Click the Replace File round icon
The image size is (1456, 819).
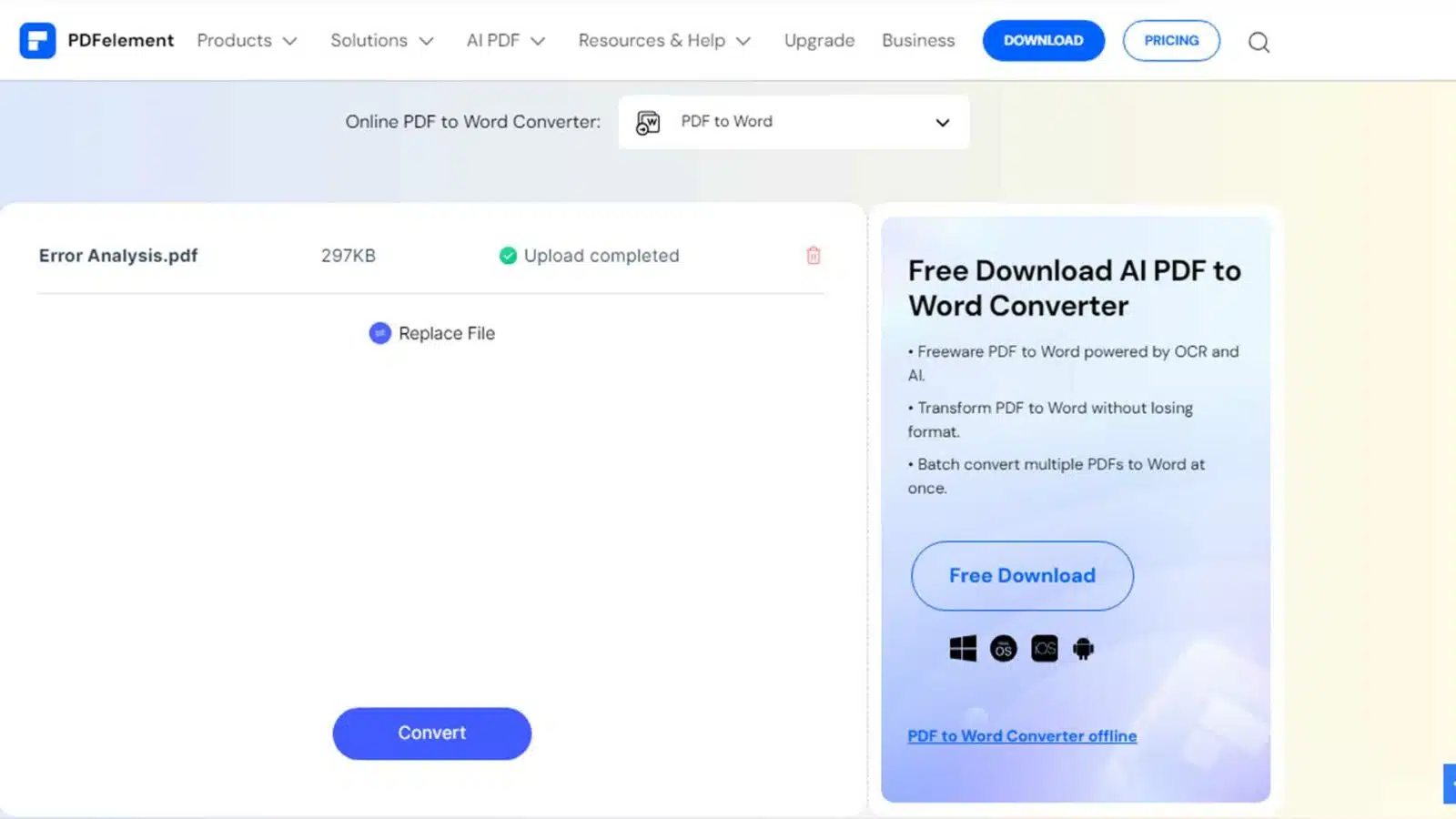[379, 333]
